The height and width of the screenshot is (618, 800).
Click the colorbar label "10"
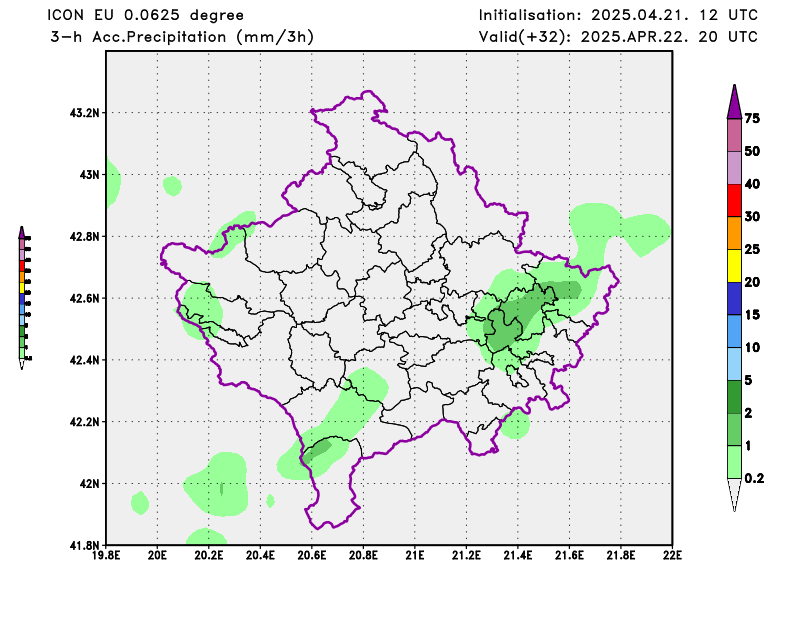pyautogui.click(x=752, y=347)
